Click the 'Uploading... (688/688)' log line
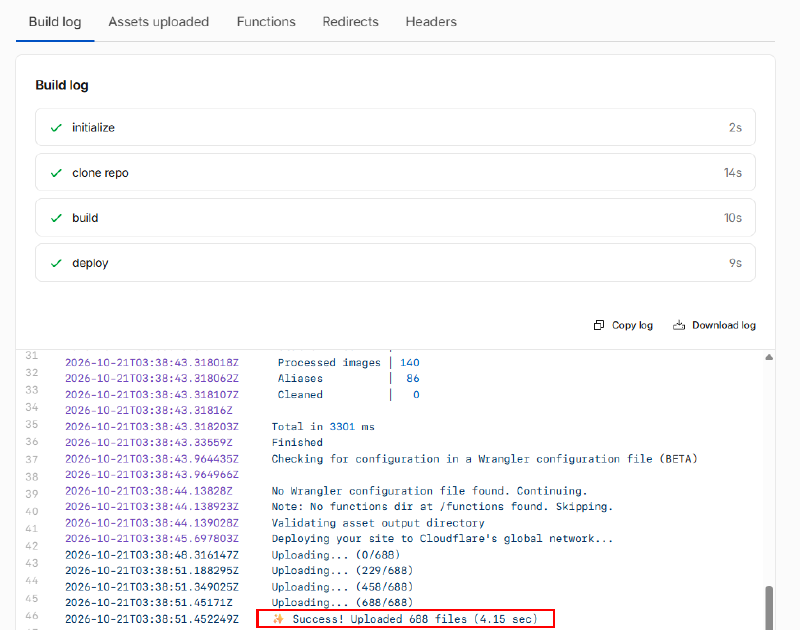The height and width of the screenshot is (630, 800). (342, 602)
